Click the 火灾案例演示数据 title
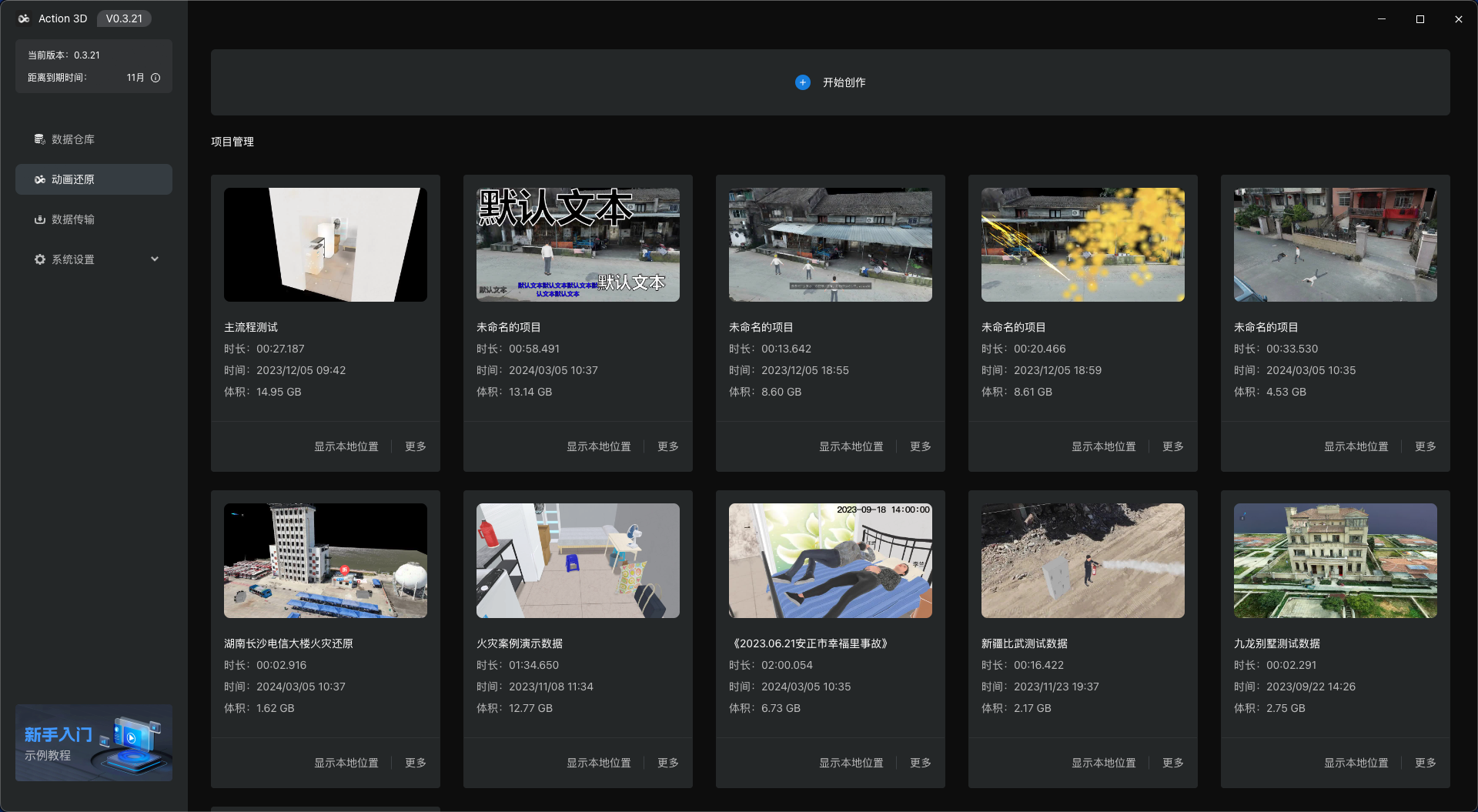This screenshot has width=1478, height=812. pyautogui.click(x=520, y=643)
